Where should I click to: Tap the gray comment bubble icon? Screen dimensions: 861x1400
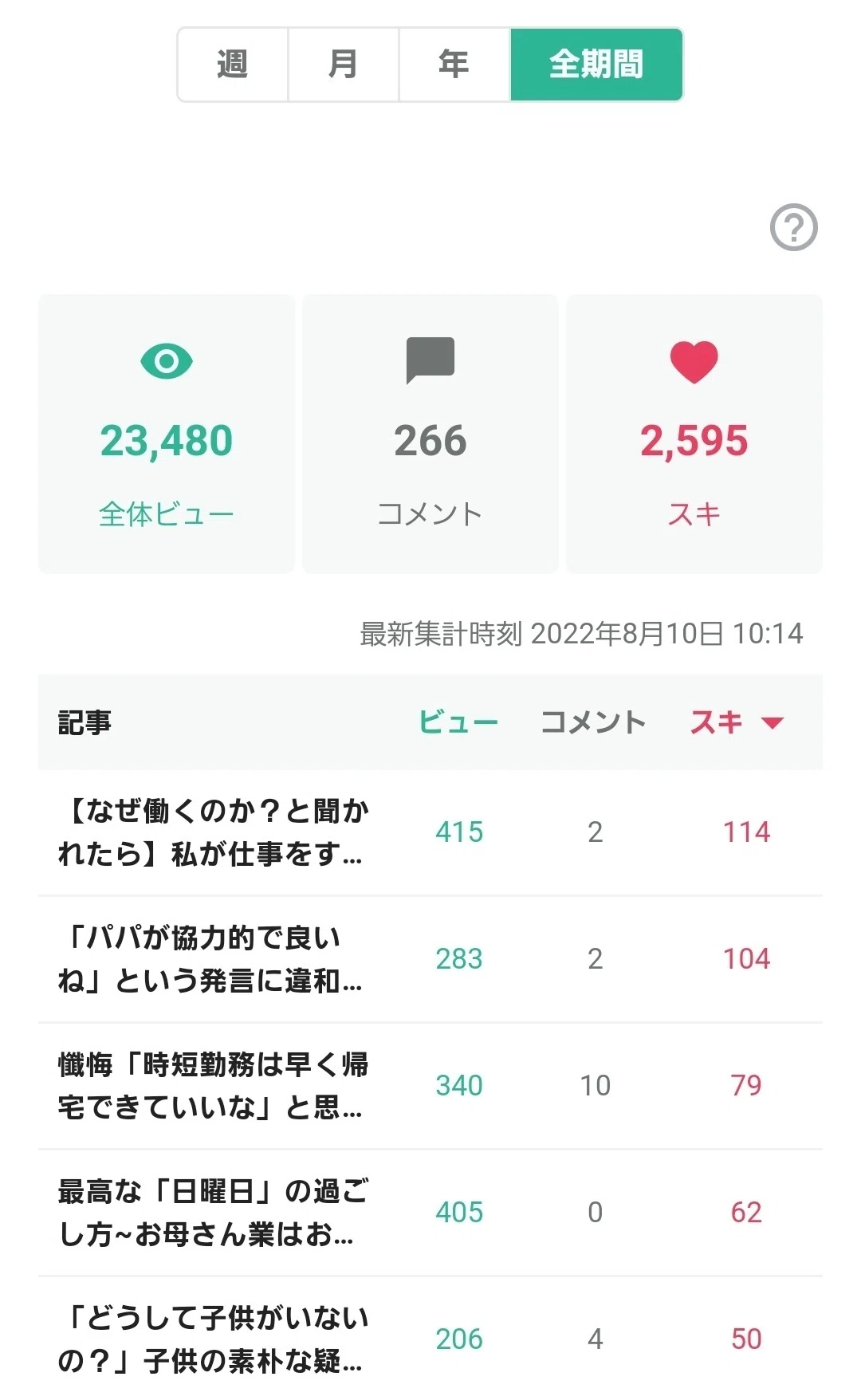pos(431,360)
